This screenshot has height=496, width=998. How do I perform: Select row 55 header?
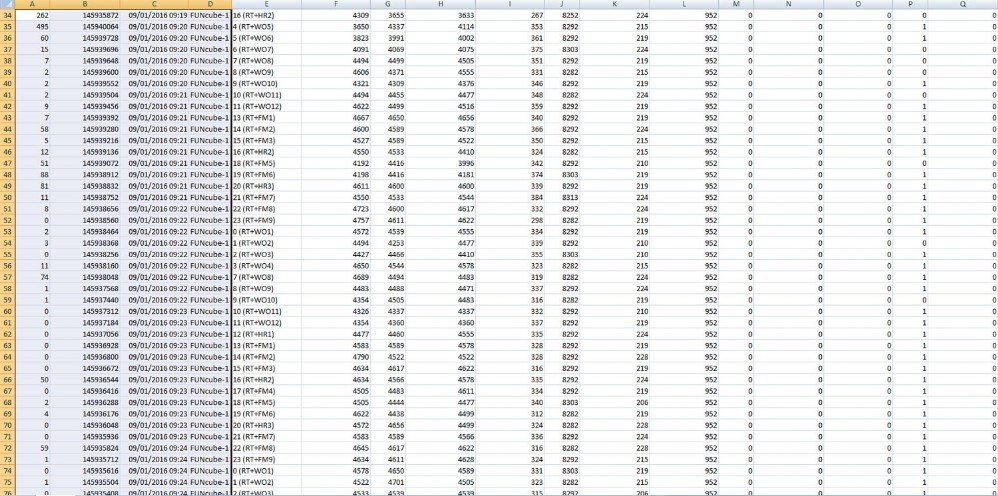pyautogui.click(x=8, y=254)
